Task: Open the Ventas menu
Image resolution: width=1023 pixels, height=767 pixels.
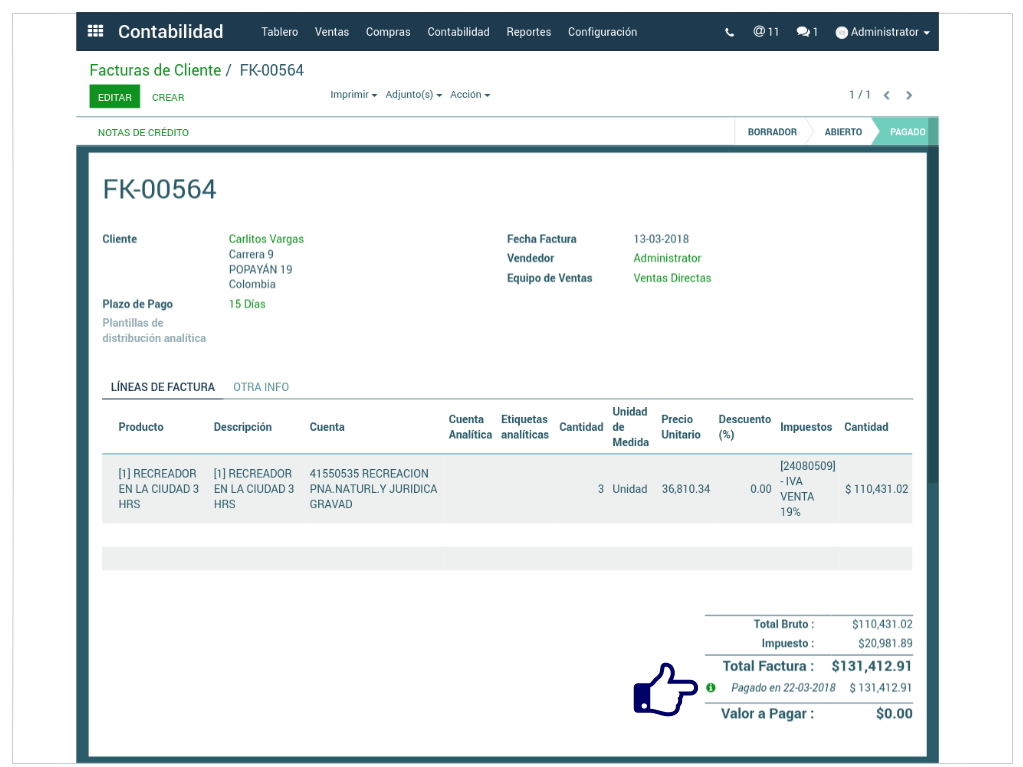Action: pyautogui.click(x=332, y=32)
